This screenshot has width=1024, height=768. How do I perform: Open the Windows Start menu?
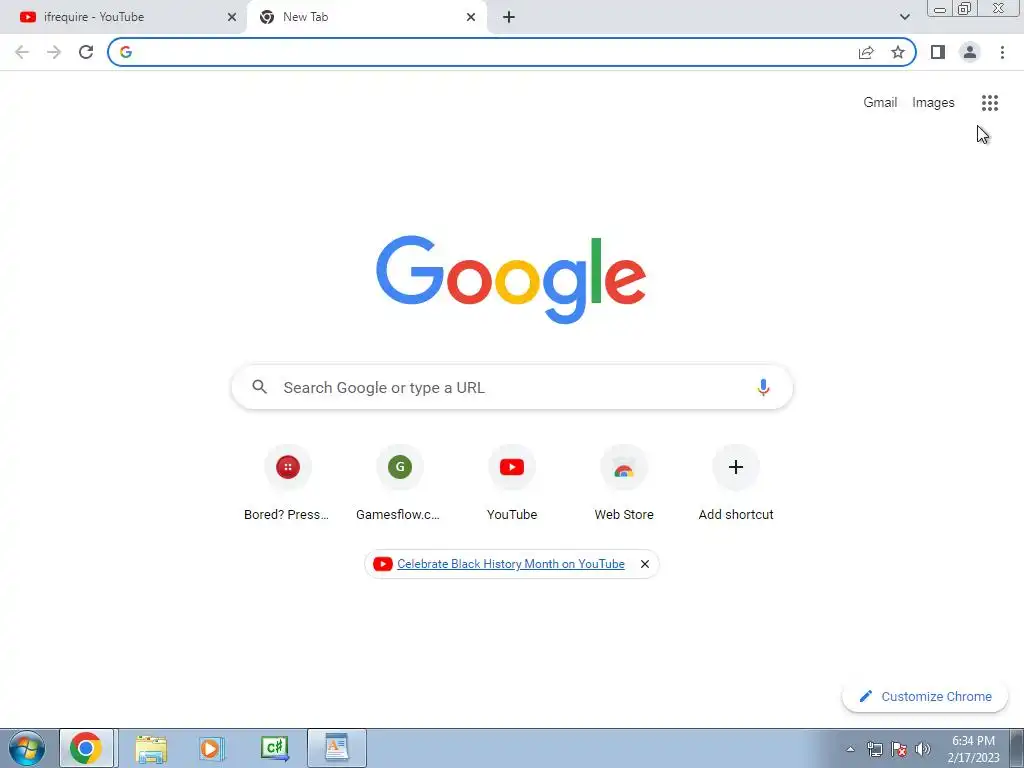27,748
